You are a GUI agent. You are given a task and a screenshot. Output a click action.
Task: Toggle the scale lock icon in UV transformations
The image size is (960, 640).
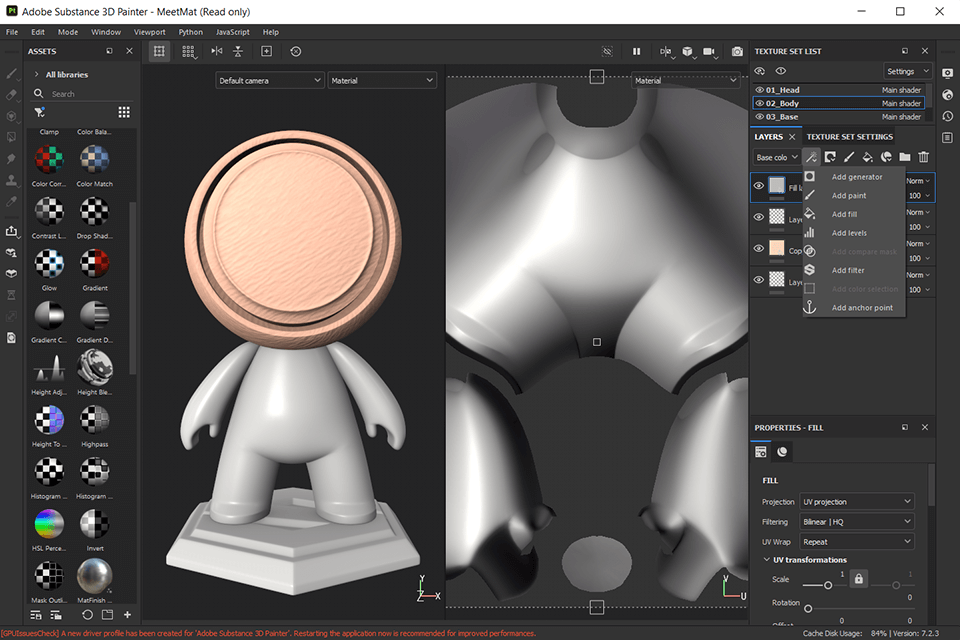click(859, 579)
